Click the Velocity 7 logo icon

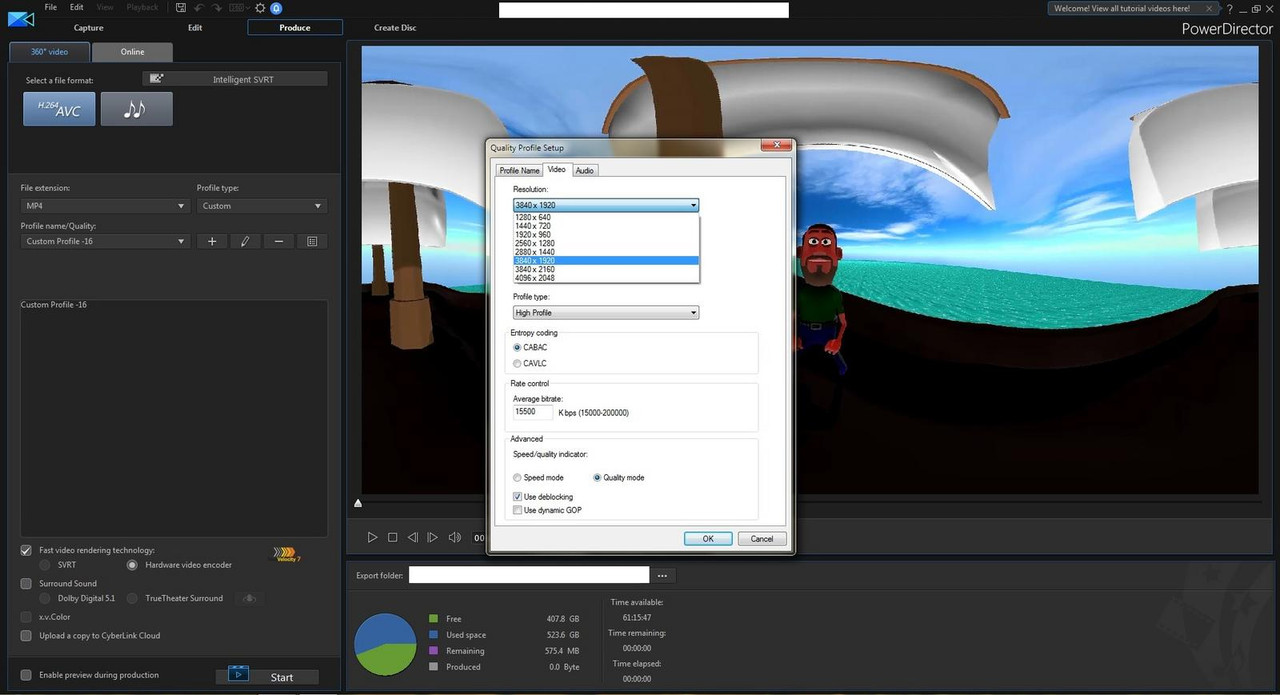coord(287,554)
